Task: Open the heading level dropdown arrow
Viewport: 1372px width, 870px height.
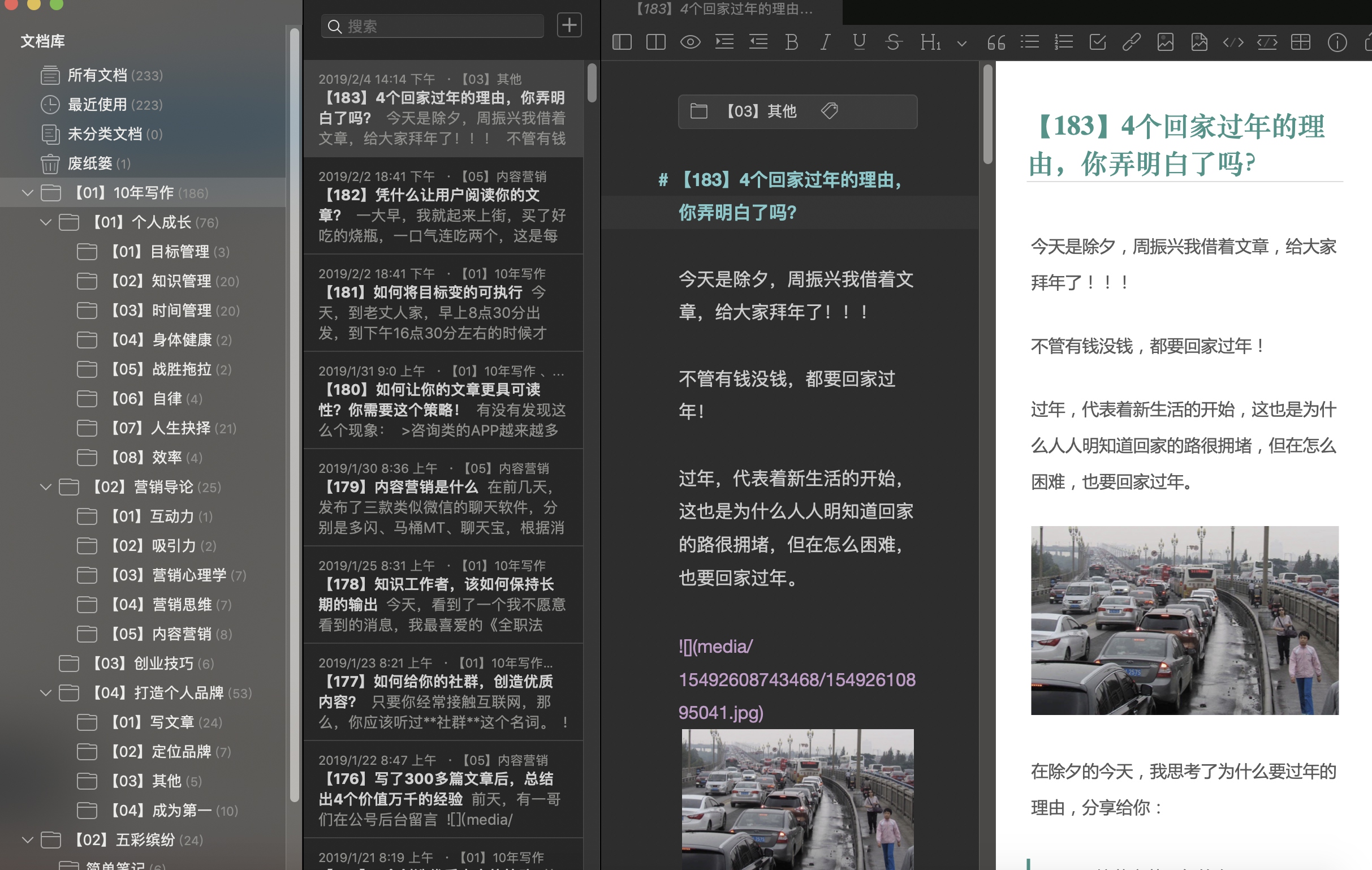Action: coord(962,44)
